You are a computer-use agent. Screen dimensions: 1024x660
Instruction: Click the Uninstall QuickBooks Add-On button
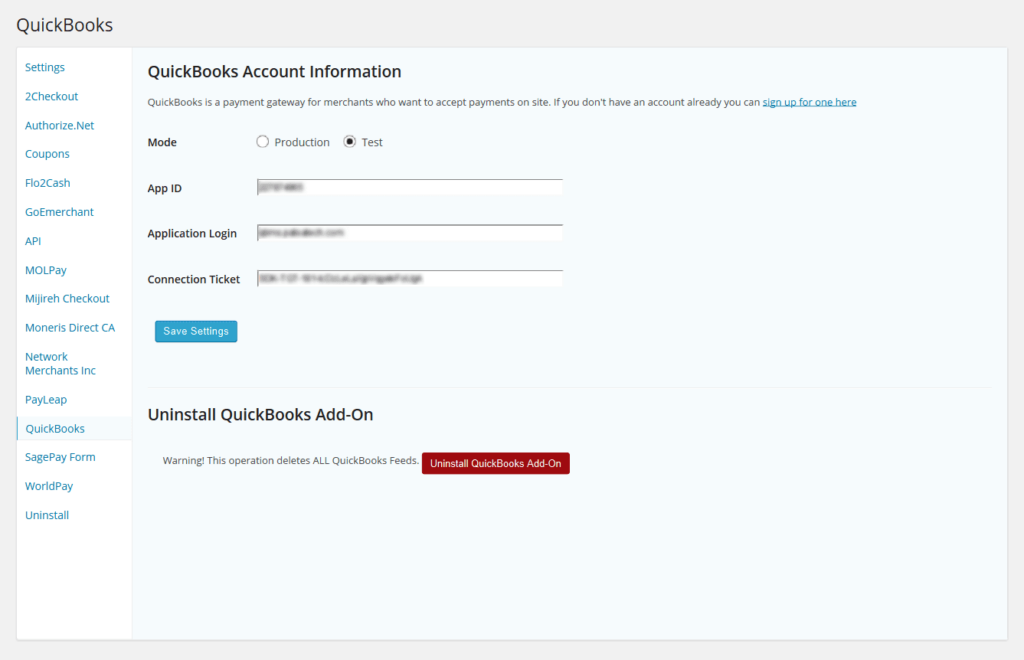click(x=495, y=462)
